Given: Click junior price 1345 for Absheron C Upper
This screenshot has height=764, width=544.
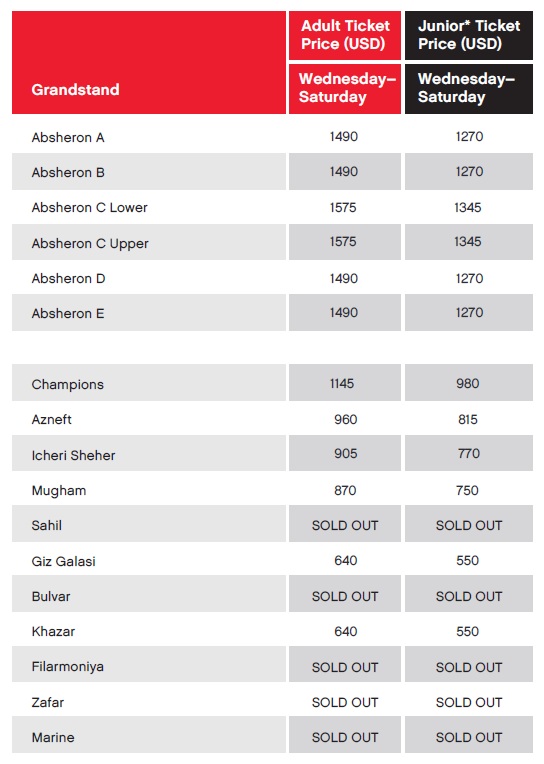Looking at the screenshot, I should [x=467, y=242].
